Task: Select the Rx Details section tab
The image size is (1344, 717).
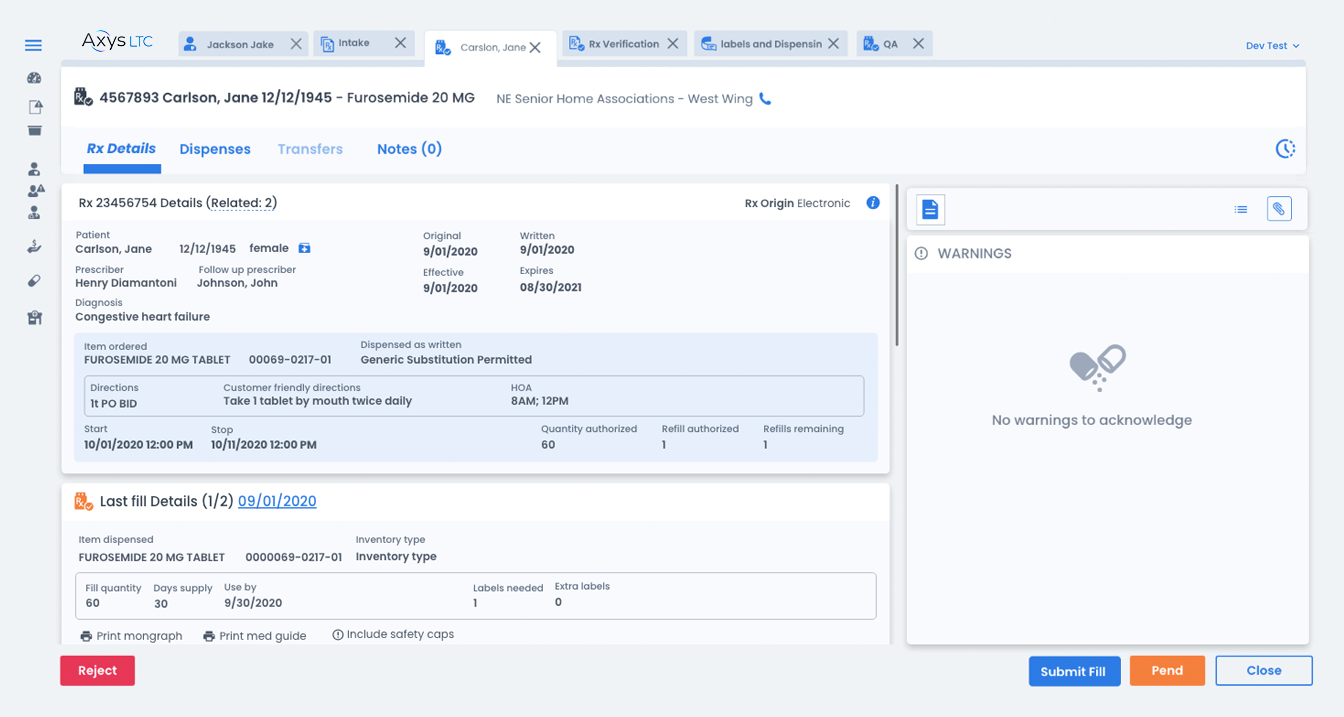Action: [x=121, y=149]
